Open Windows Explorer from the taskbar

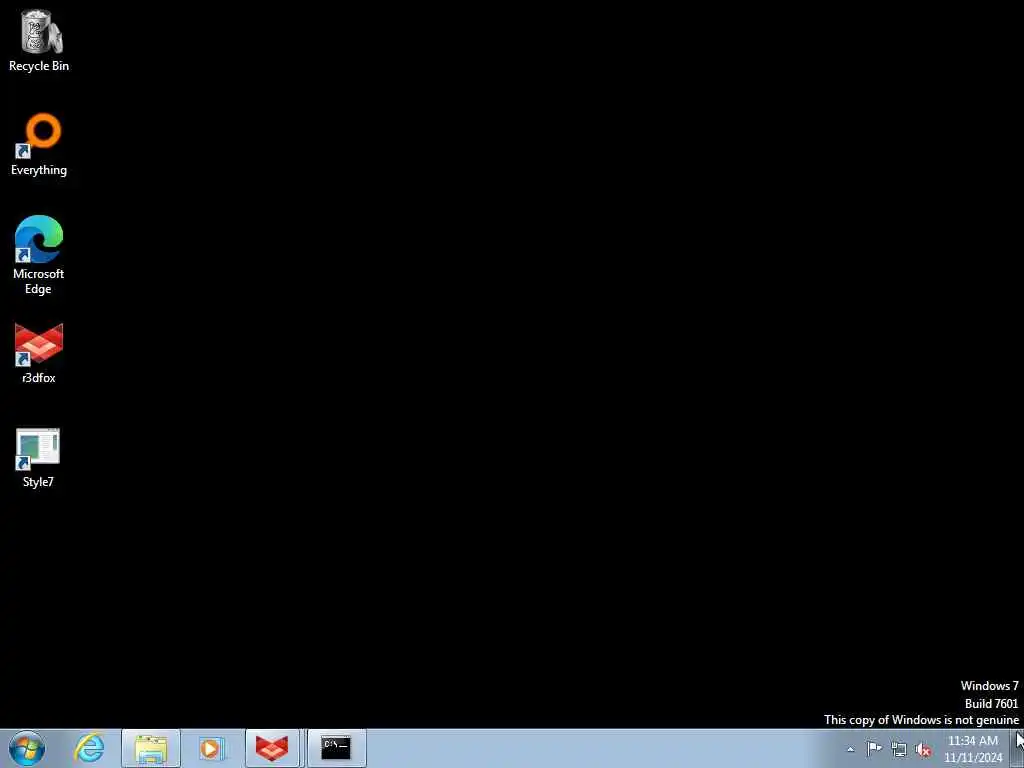pyautogui.click(x=151, y=748)
